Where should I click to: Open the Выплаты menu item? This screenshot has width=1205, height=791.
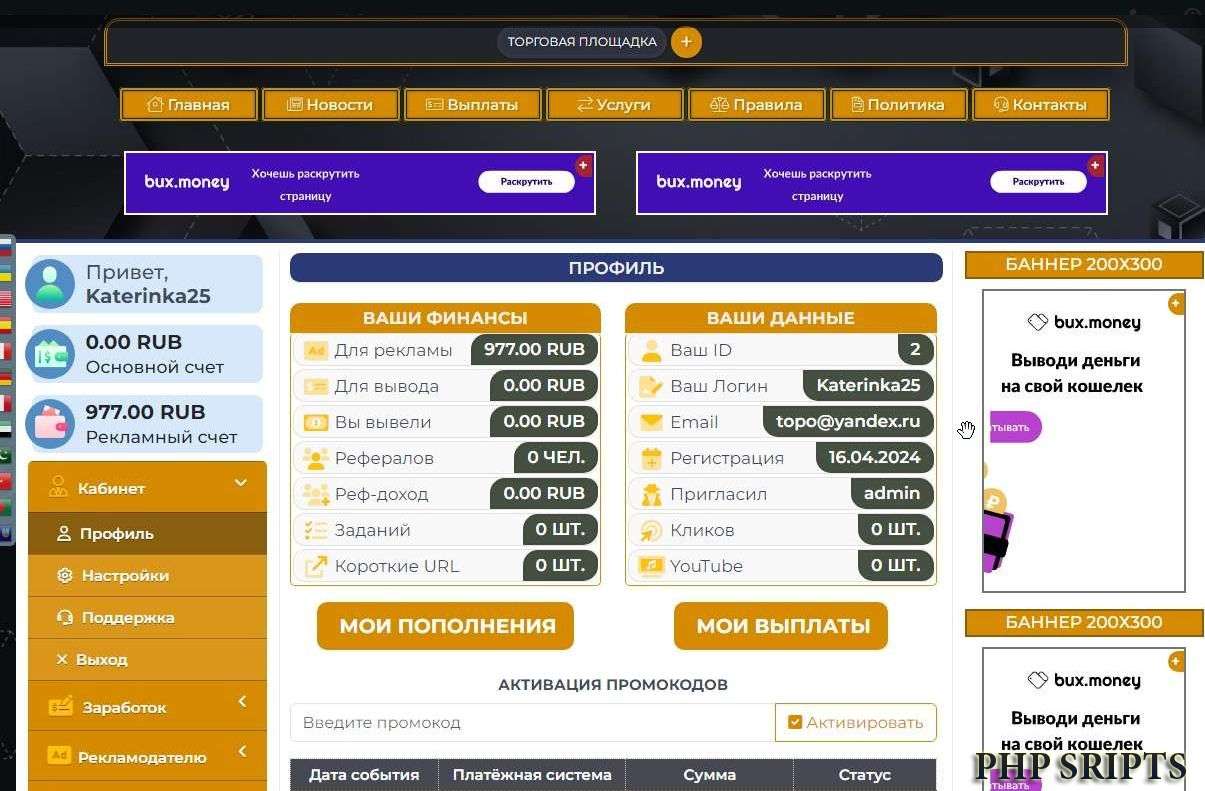pyautogui.click(x=472, y=105)
